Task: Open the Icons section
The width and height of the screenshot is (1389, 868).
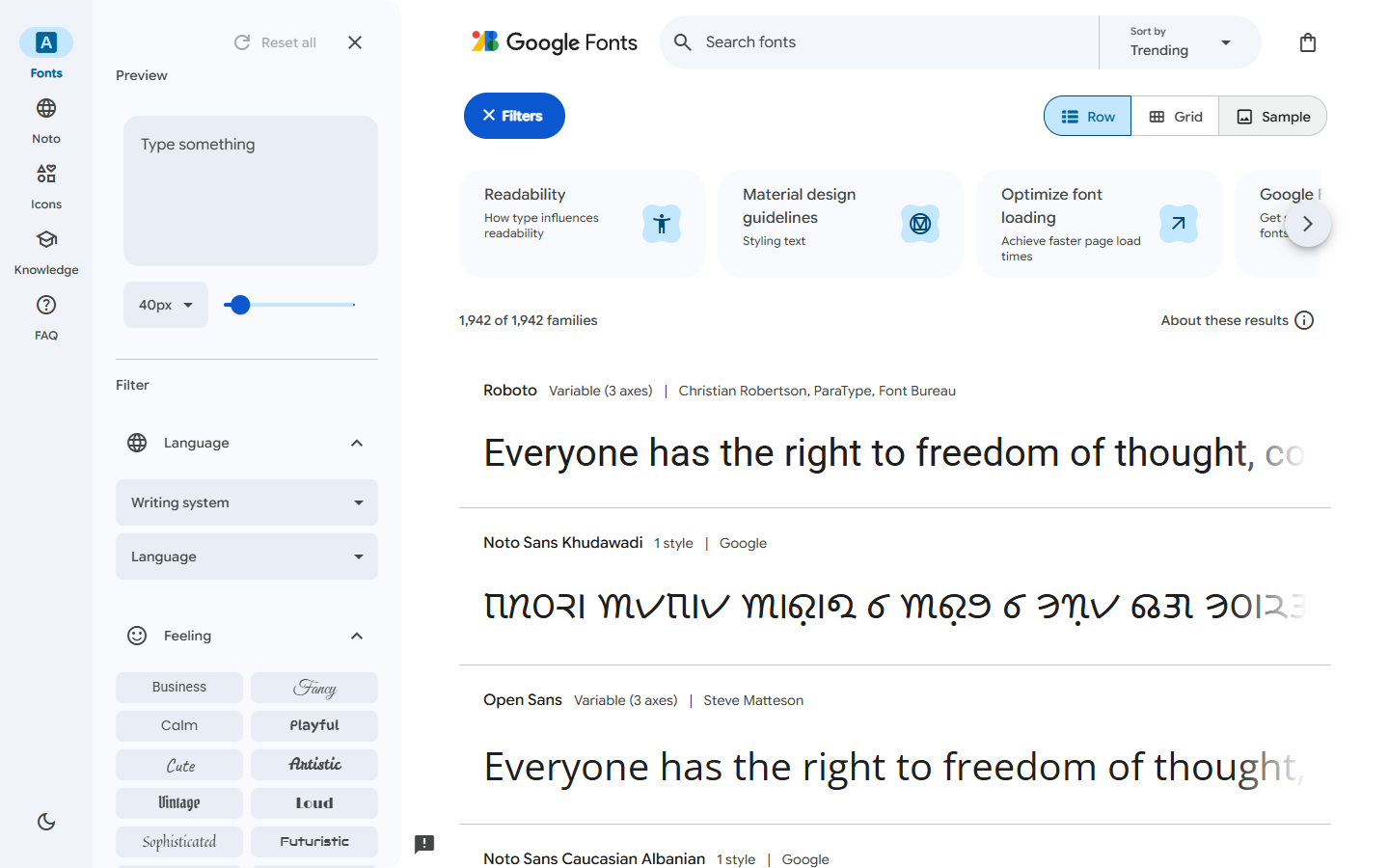Action: pos(46,185)
